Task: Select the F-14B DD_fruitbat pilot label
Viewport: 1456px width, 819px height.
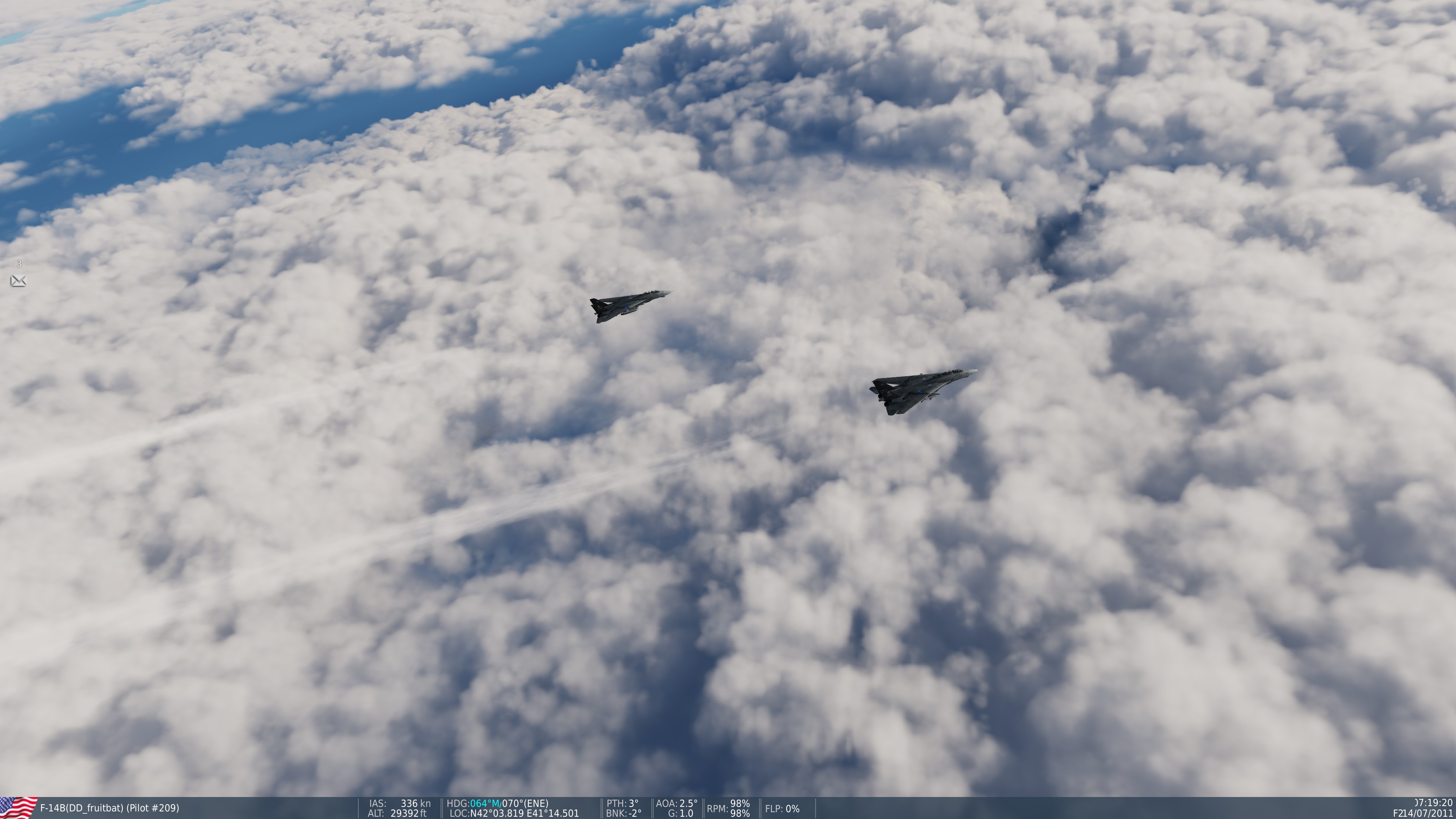Action: (109, 808)
